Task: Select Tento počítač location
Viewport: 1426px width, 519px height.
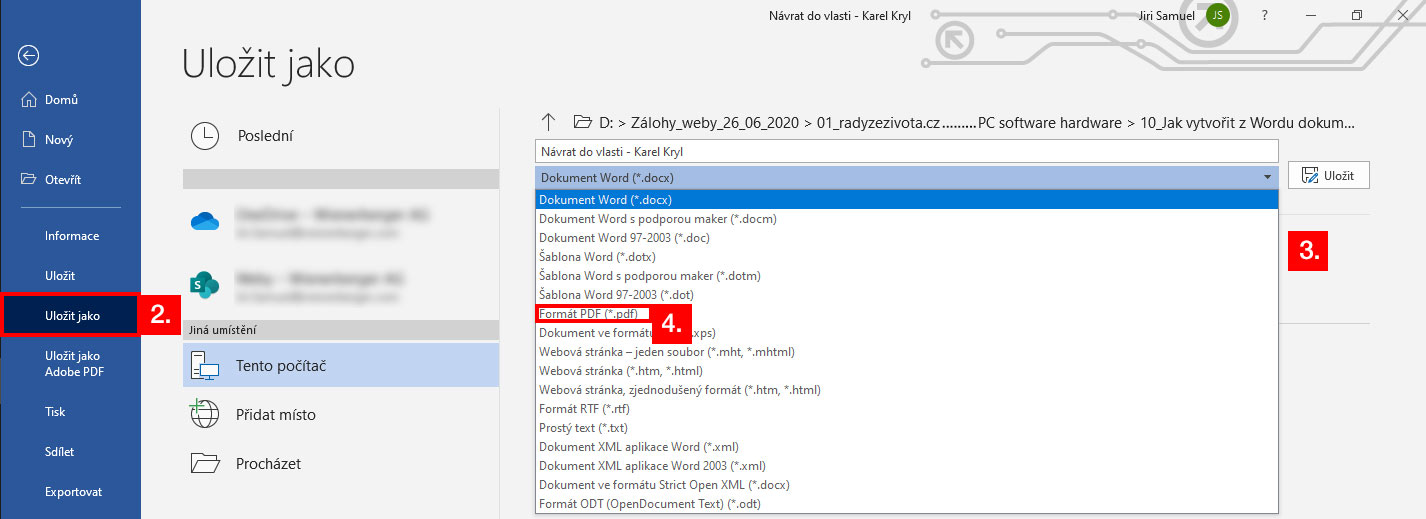Action: click(340, 365)
